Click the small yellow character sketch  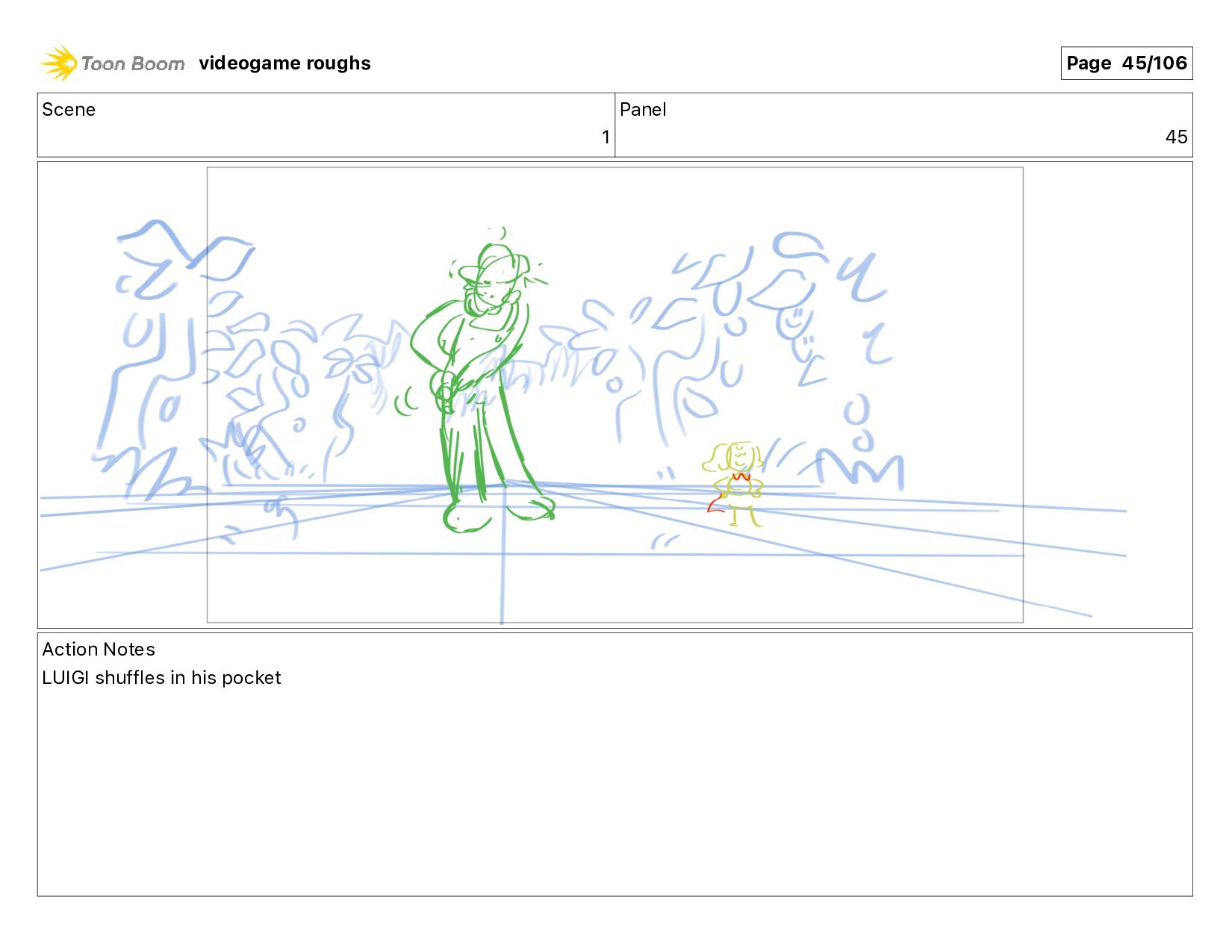click(x=733, y=484)
